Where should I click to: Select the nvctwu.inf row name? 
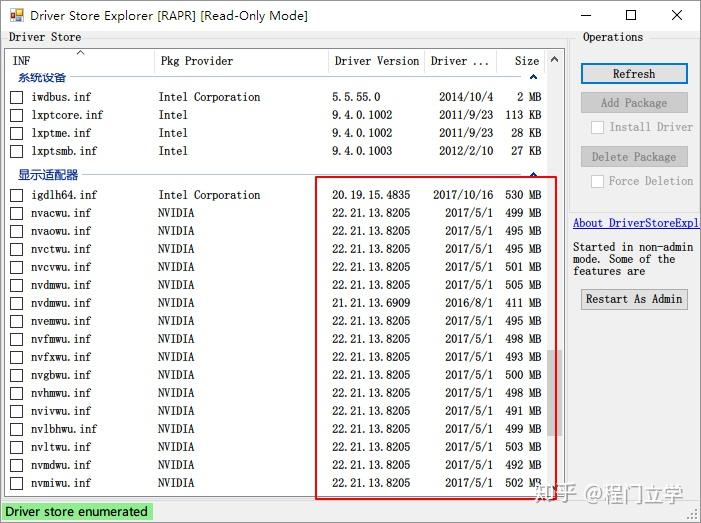click(61, 249)
